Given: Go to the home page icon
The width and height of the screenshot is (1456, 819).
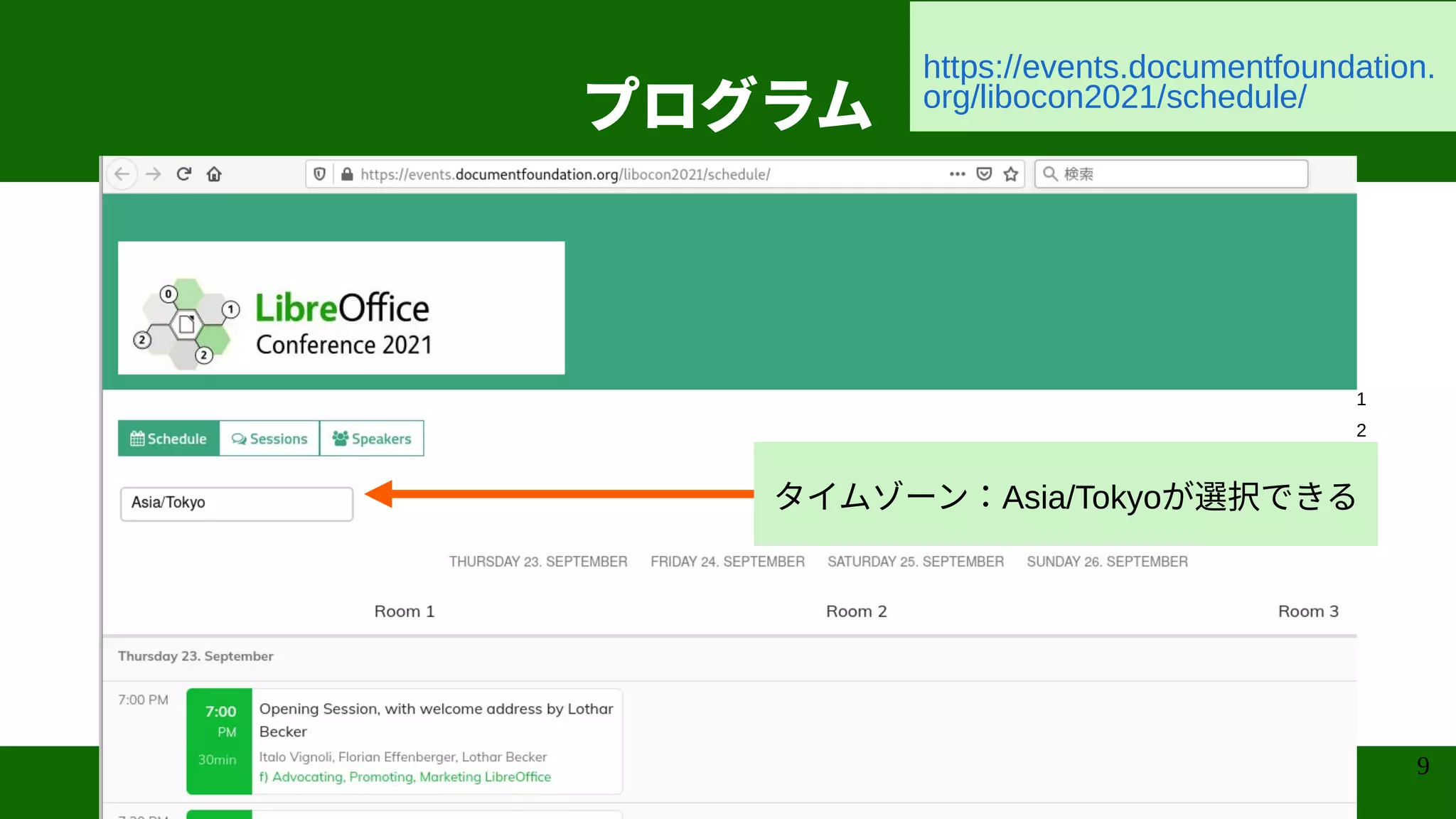Looking at the screenshot, I should [x=214, y=174].
